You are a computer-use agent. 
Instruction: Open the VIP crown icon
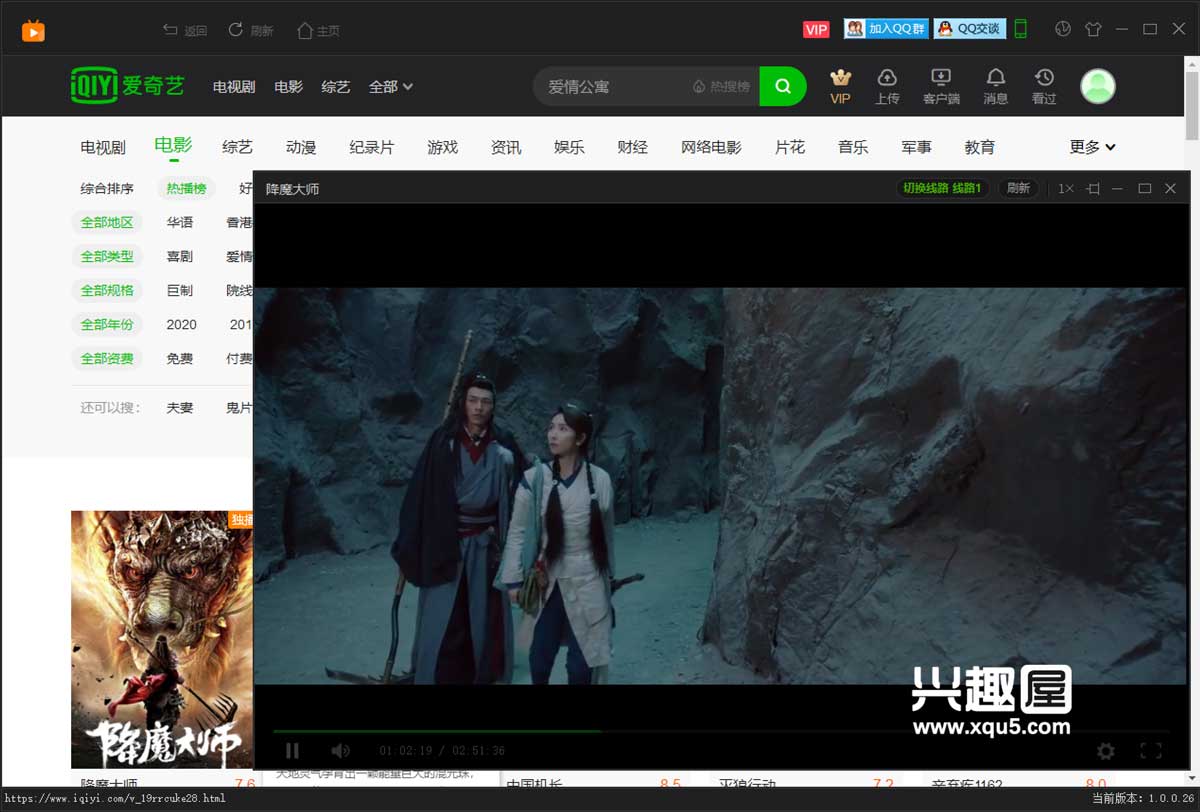pos(840,86)
